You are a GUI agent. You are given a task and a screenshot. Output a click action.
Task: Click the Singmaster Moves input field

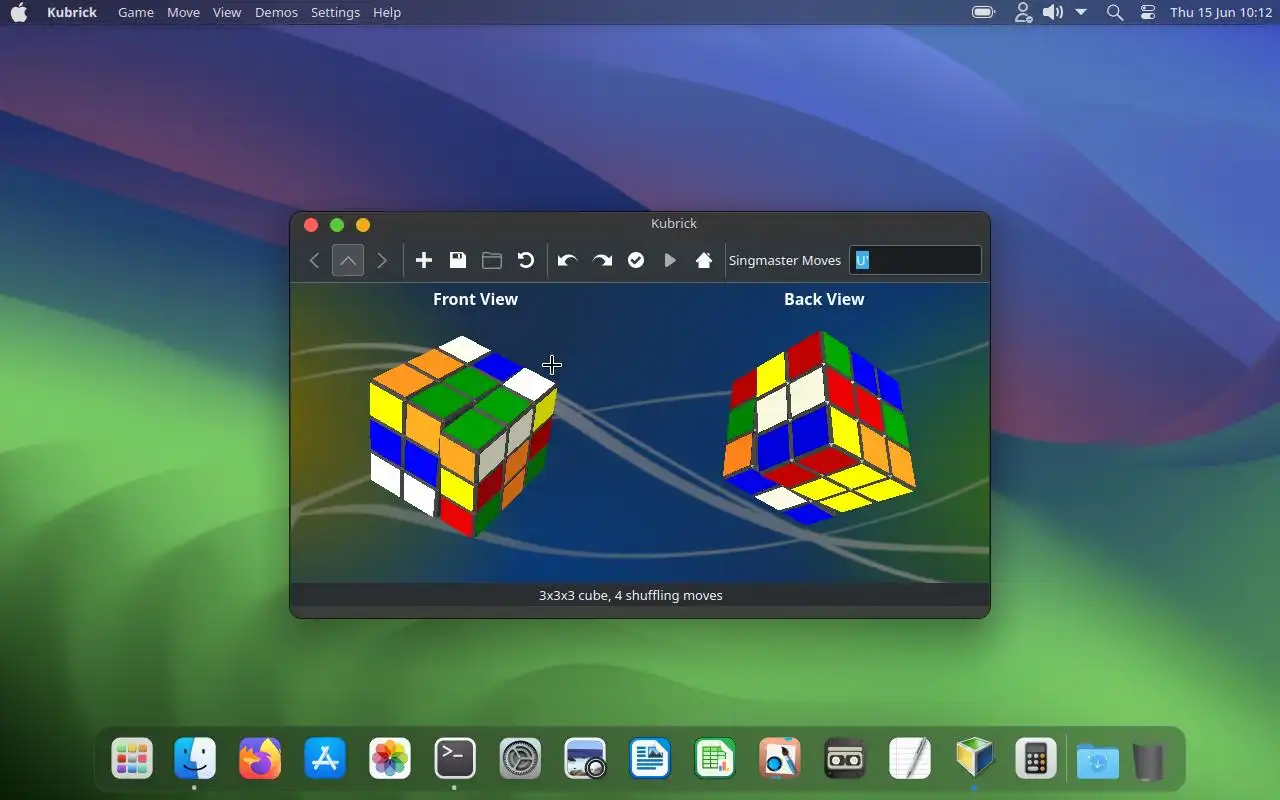point(915,260)
